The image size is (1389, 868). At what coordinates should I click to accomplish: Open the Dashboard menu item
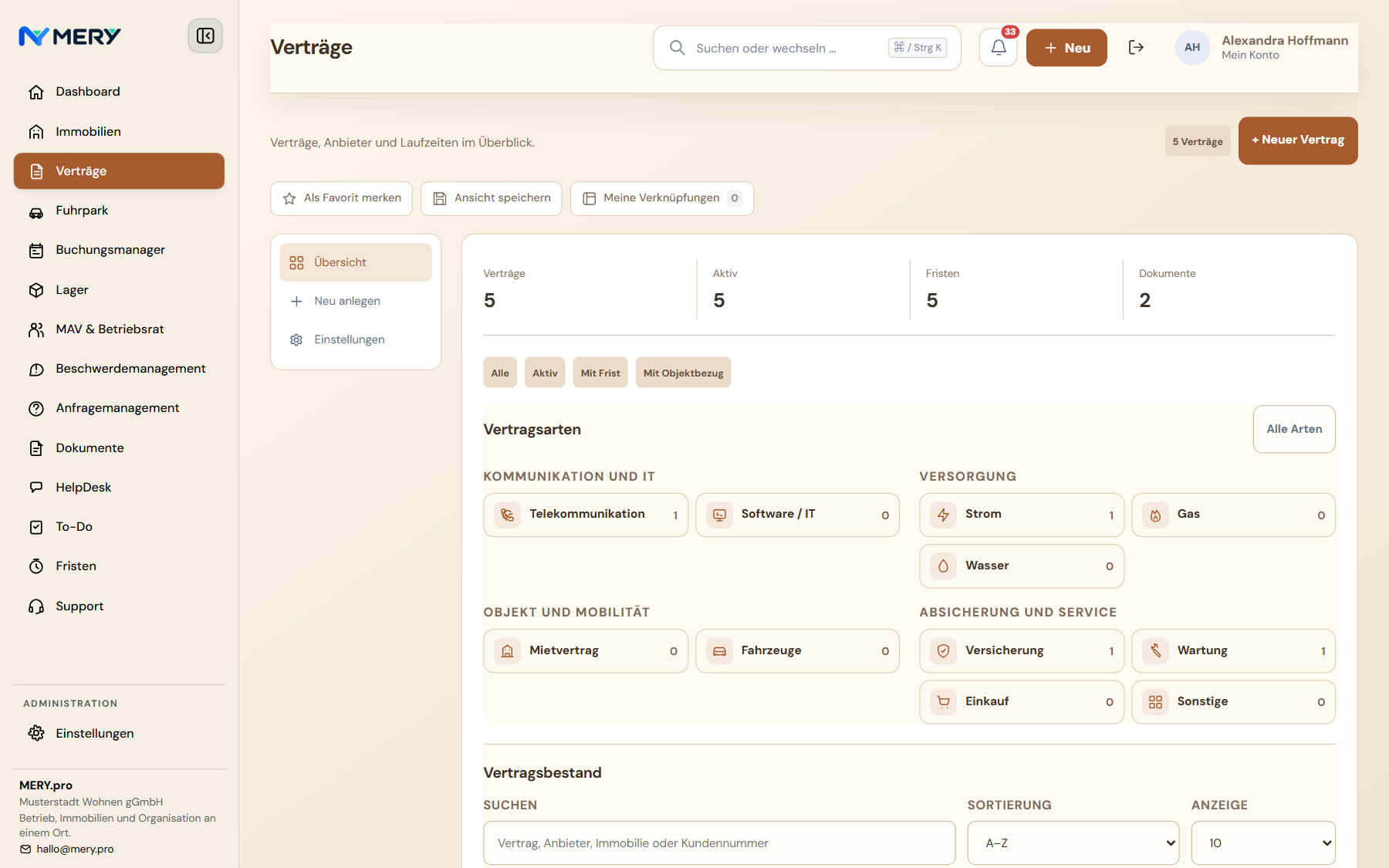[x=119, y=92]
